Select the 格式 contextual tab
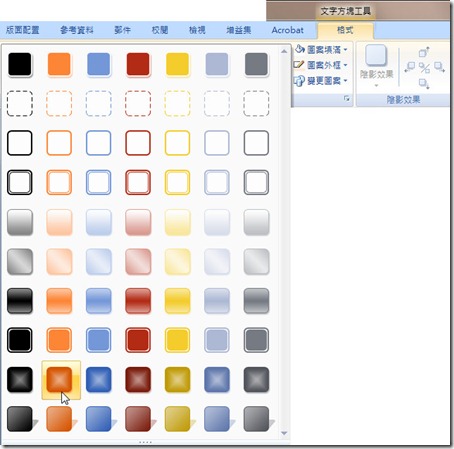Viewport: 454px width, 449px height. (x=345, y=30)
